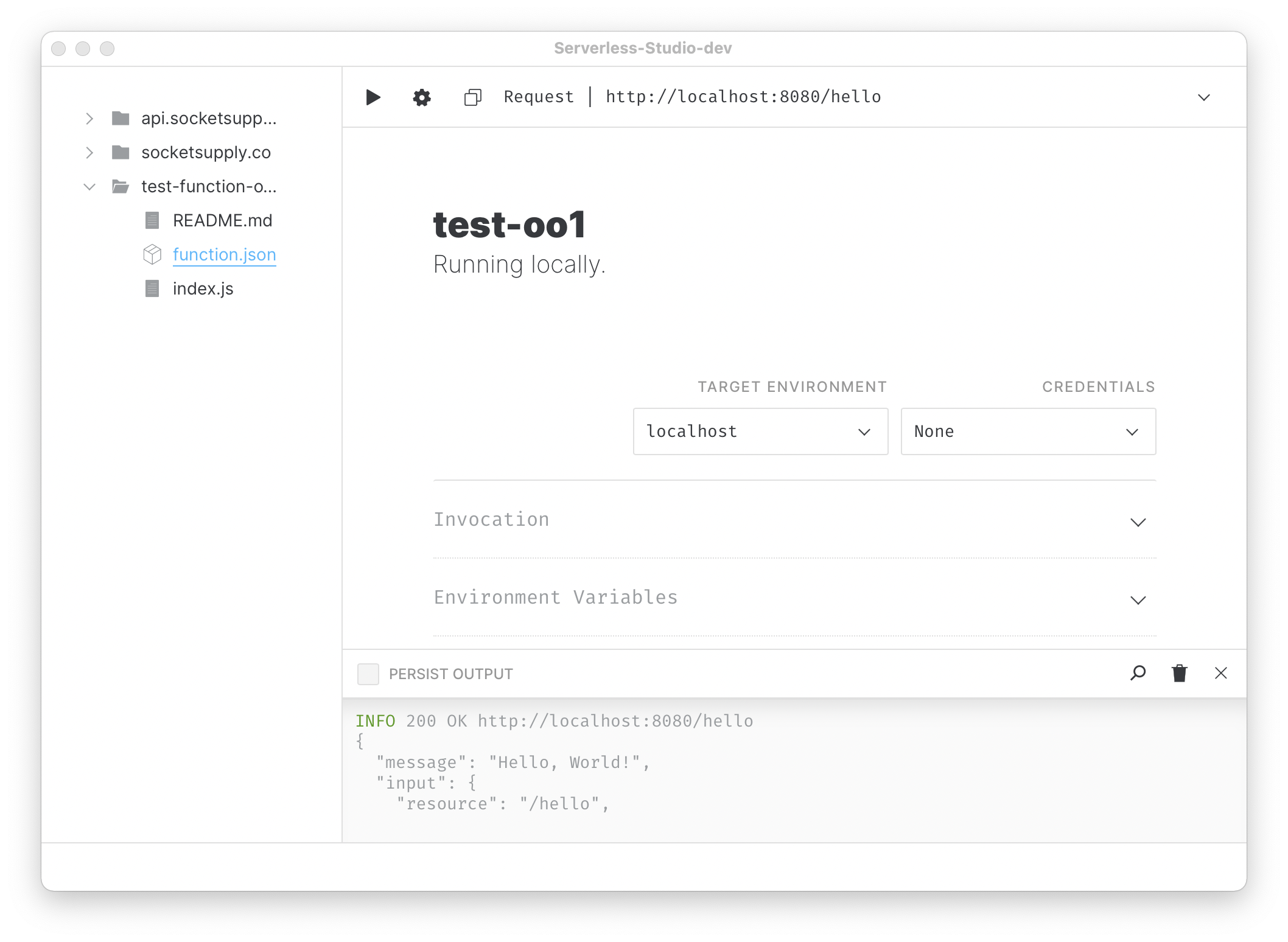Click the function.json cube icon

tap(152, 254)
